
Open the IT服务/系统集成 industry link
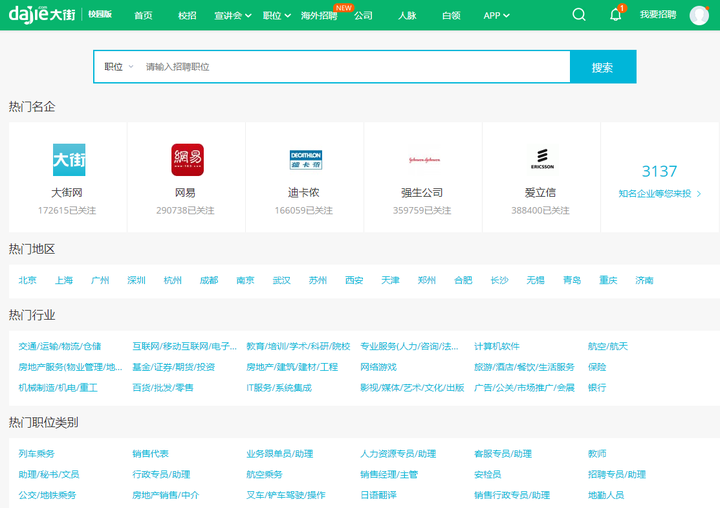tap(279, 388)
